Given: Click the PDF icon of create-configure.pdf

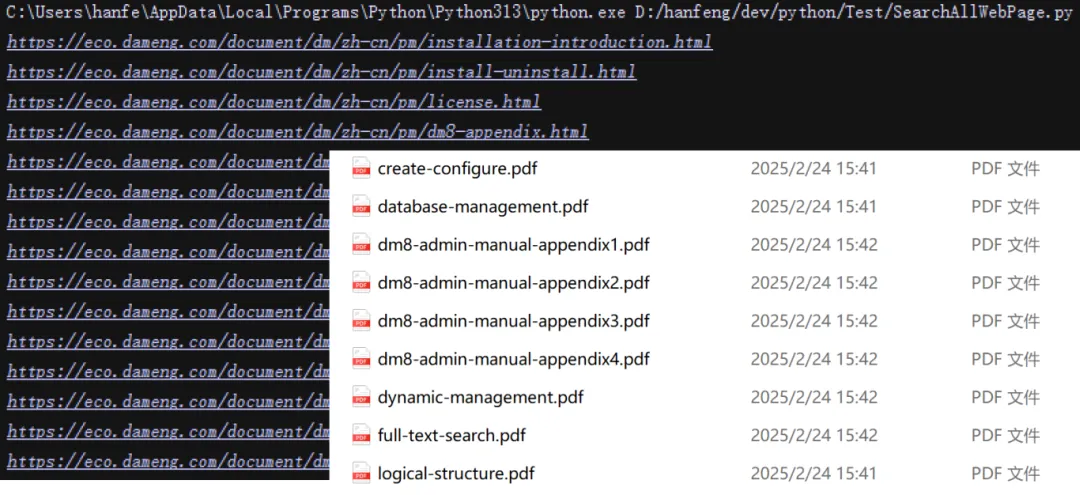Looking at the screenshot, I should pyautogui.click(x=362, y=168).
